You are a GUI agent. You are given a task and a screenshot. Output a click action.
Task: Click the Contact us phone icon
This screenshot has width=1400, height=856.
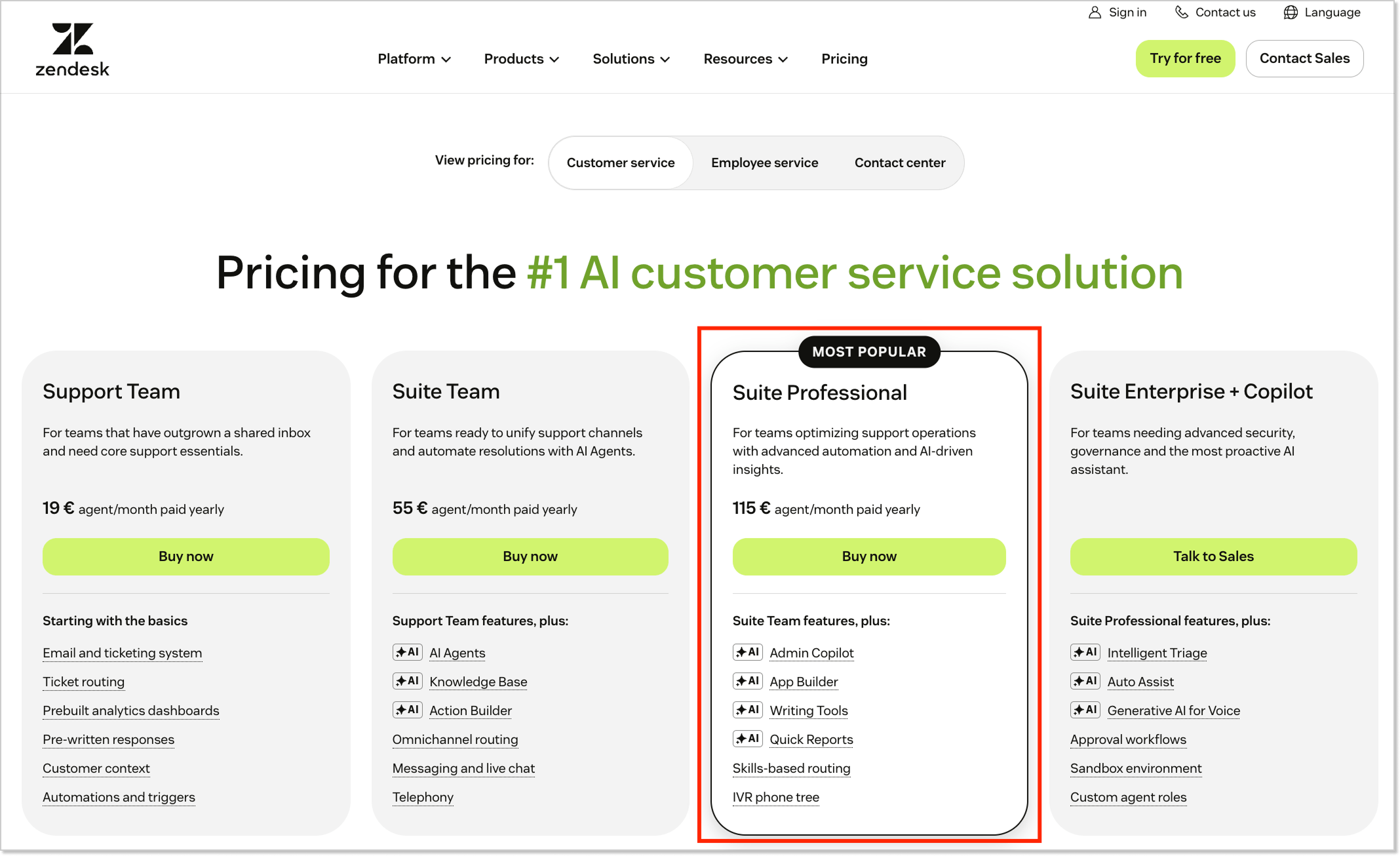click(1181, 12)
